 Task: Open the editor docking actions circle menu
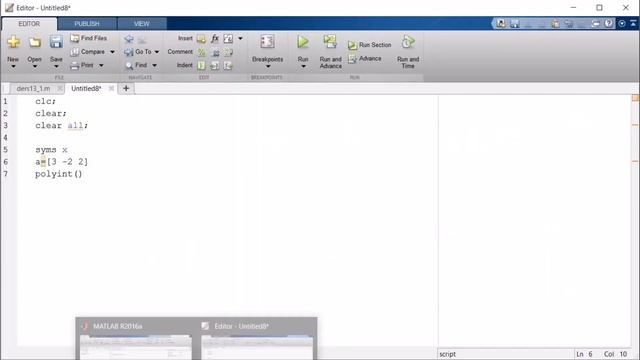click(x=622, y=24)
